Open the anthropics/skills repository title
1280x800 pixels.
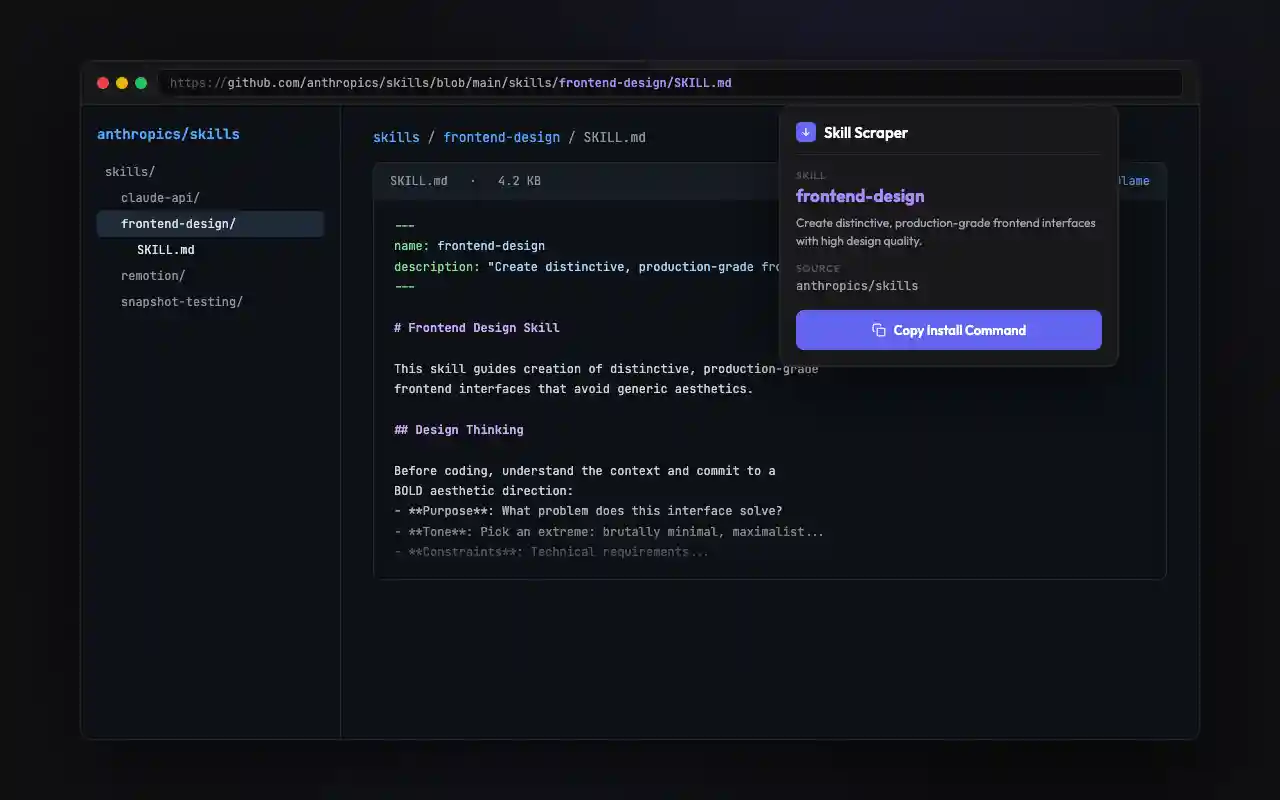tap(168, 134)
